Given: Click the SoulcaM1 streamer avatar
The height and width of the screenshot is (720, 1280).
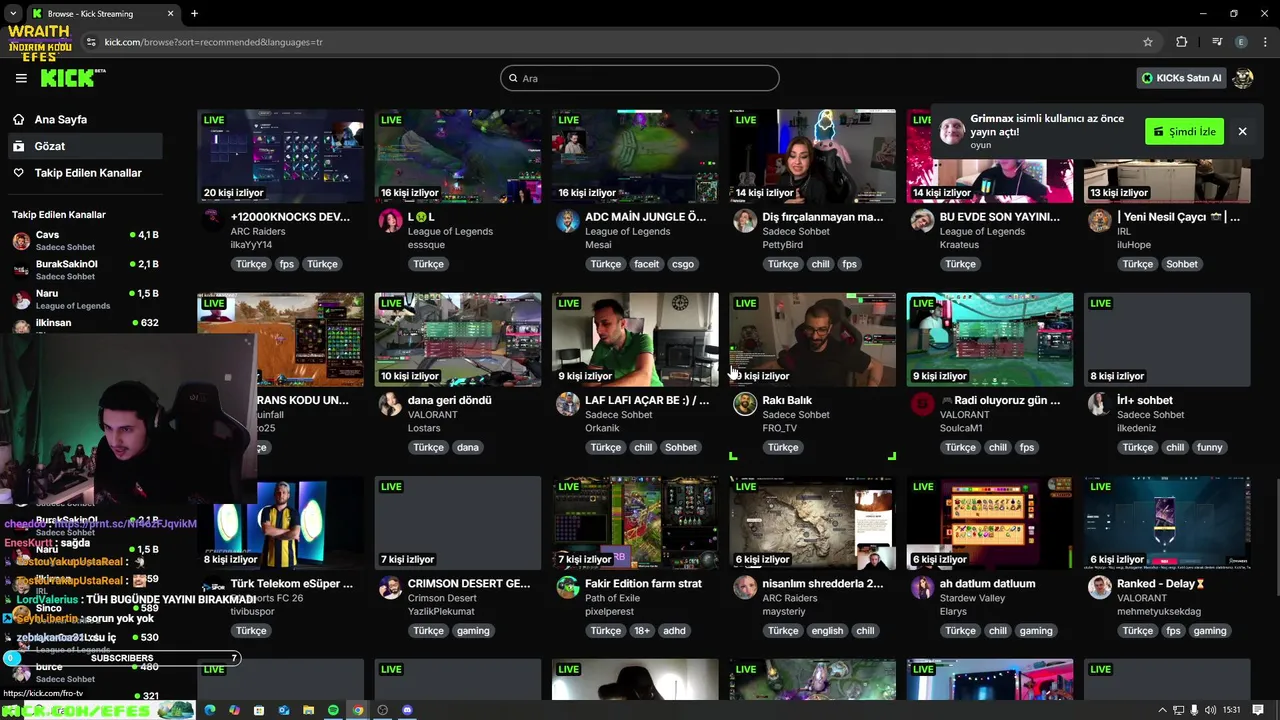Looking at the screenshot, I should coord(922,404).
